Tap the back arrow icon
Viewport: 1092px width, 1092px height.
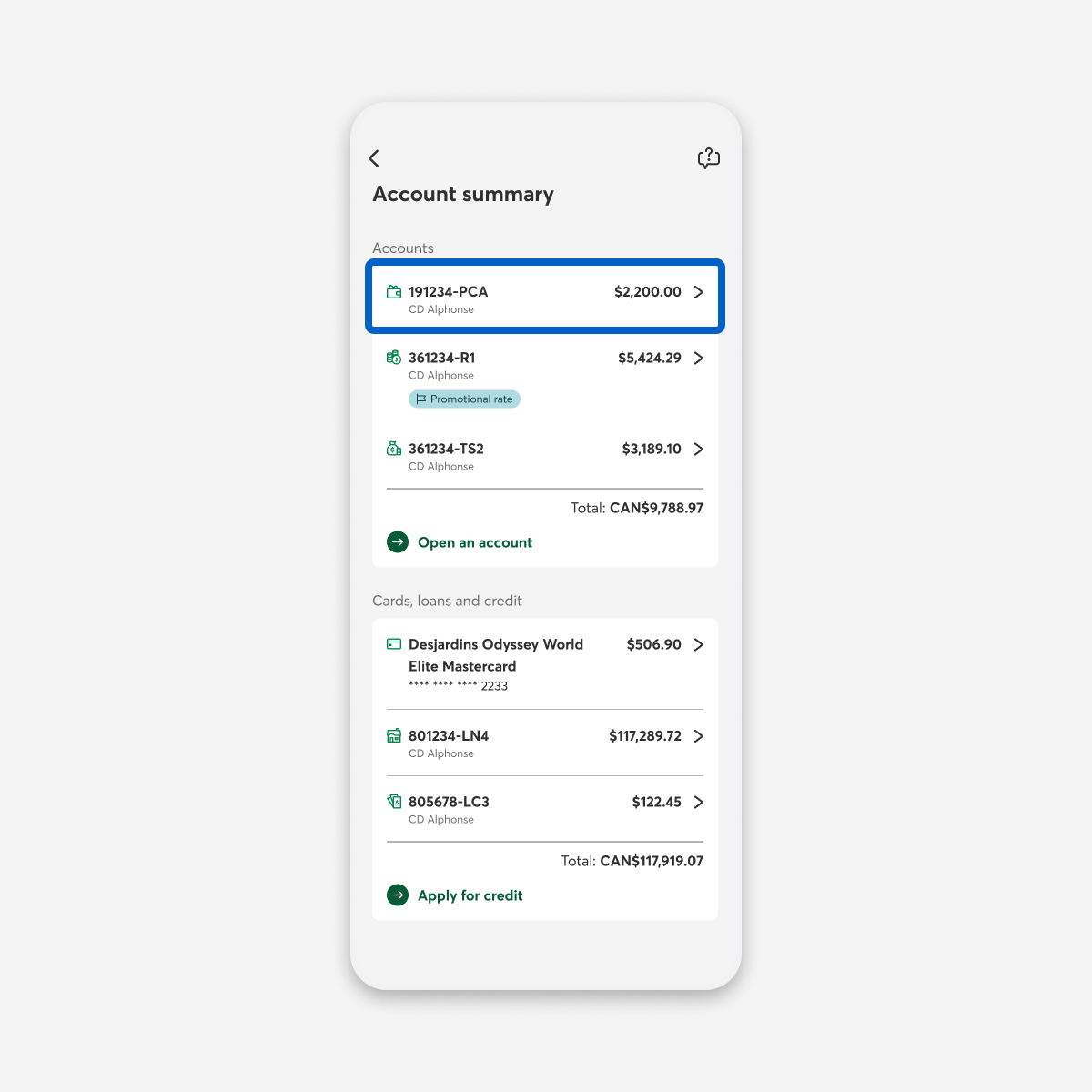(x=374, y=158)
